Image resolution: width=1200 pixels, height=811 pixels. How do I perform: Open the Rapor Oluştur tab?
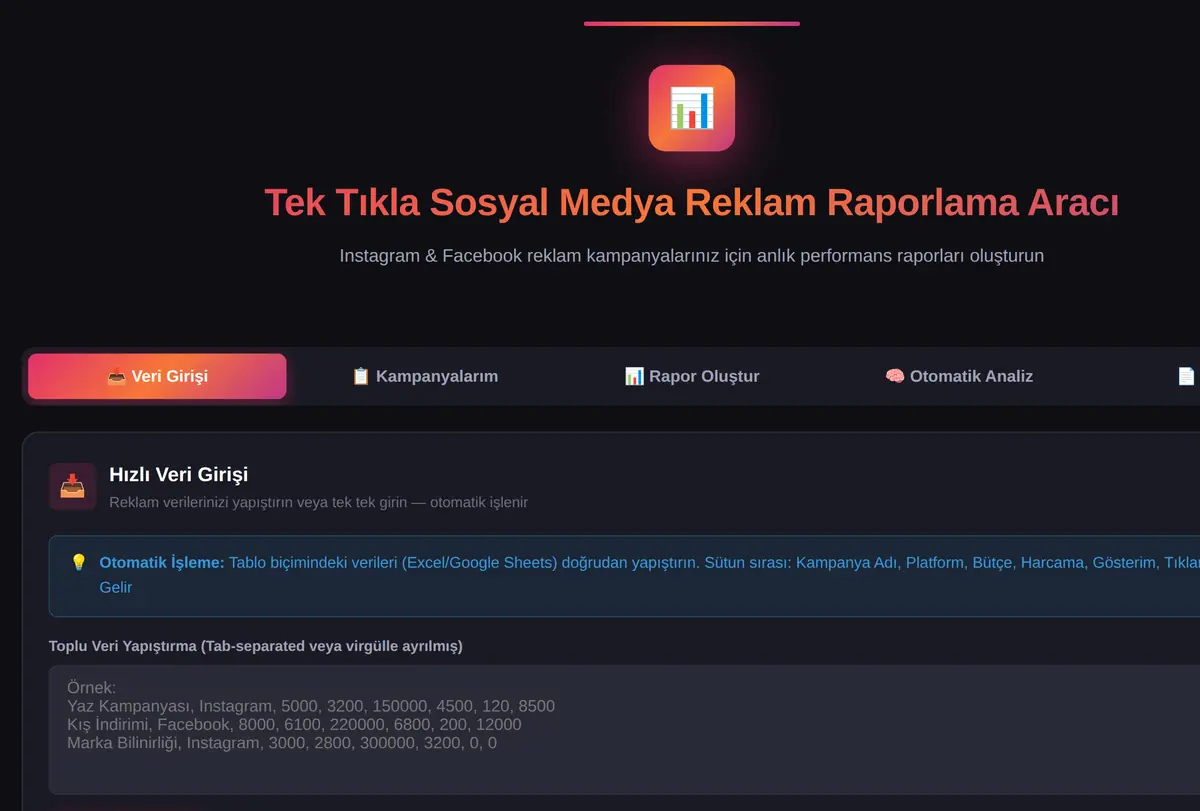pyautogui.click(x=692, y=376)
